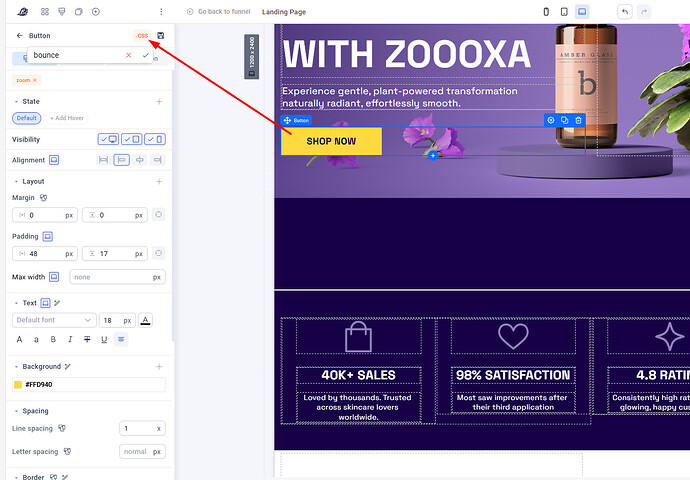Confirm the bounce class name with checkmark

[x=146, y=55]
